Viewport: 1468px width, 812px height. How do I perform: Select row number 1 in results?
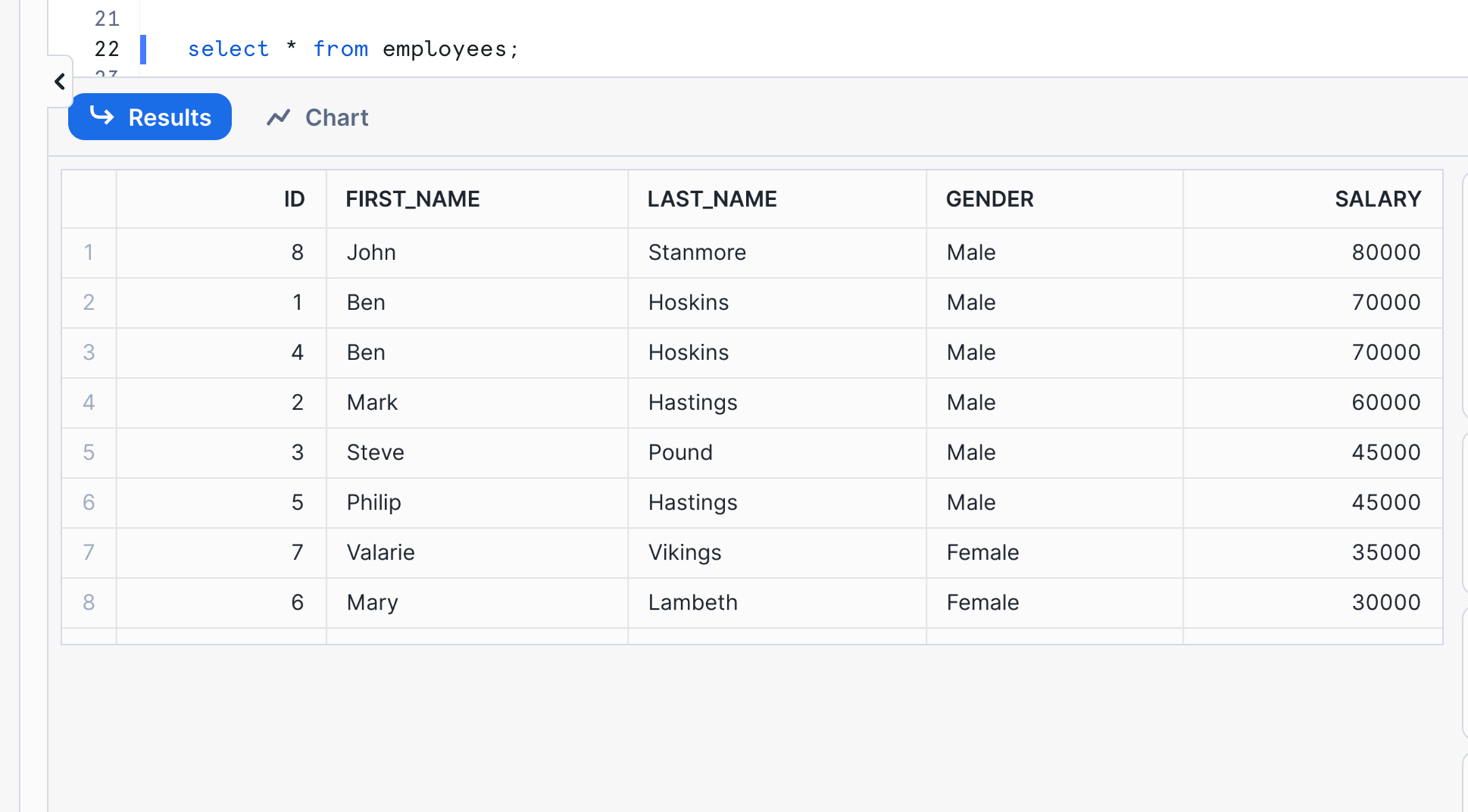coord(89,252)
